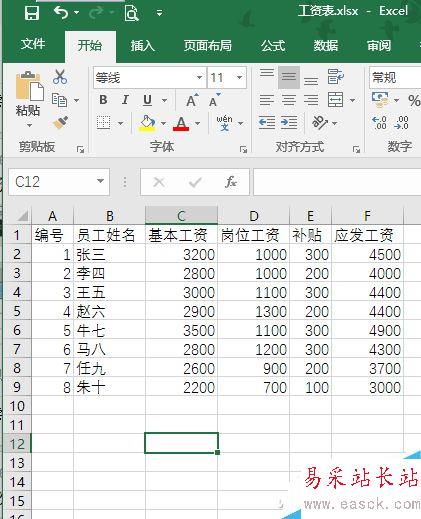The height and width of the screenshot is (519, 421).
Task: Decrease indent in alignment group
Action: click(x=267, y=123)
